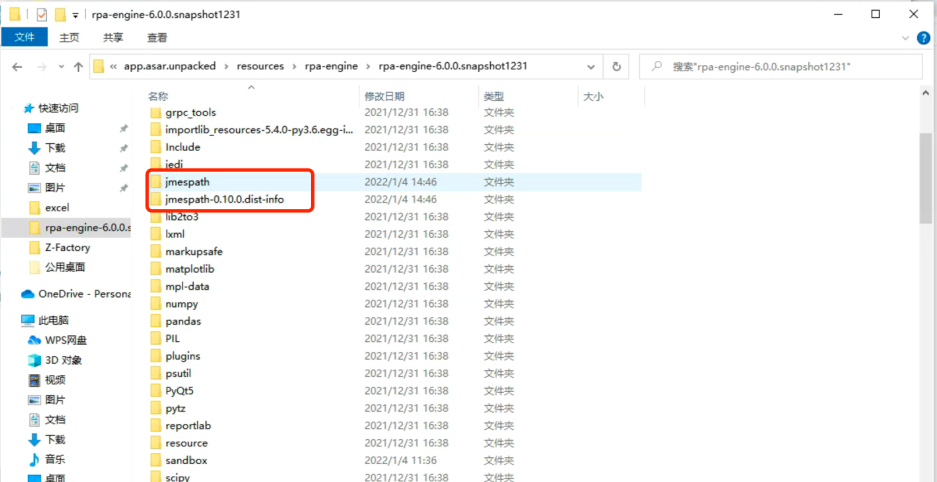This screenshot has width=937, height=482.
Task: Click the properties checkmark icon in title bar
Action: [x=41, y=14]
